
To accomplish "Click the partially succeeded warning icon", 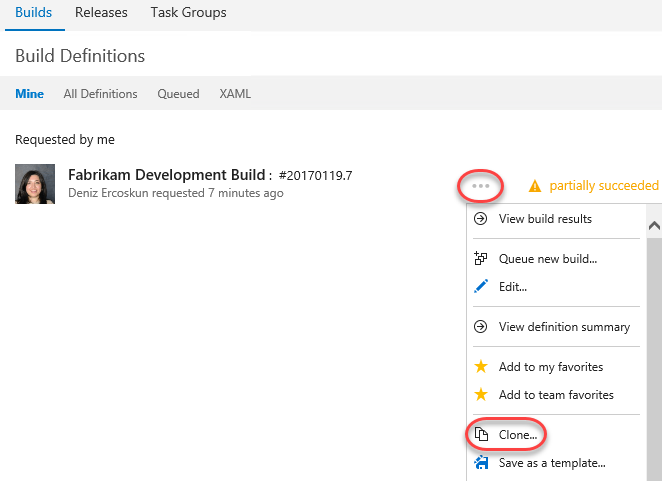I will coord(535,186).
